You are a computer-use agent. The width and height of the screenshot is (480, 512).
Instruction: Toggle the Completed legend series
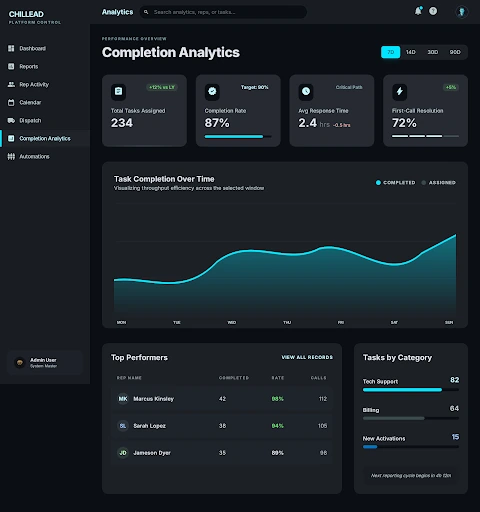pyautogui.click(x=396, y=183)
